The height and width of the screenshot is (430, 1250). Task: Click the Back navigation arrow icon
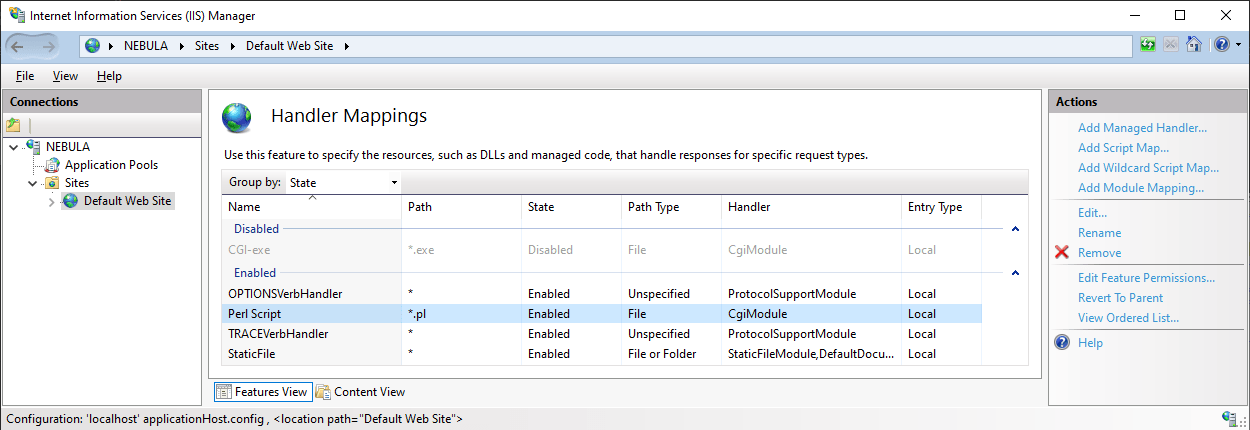coord(18,46)
